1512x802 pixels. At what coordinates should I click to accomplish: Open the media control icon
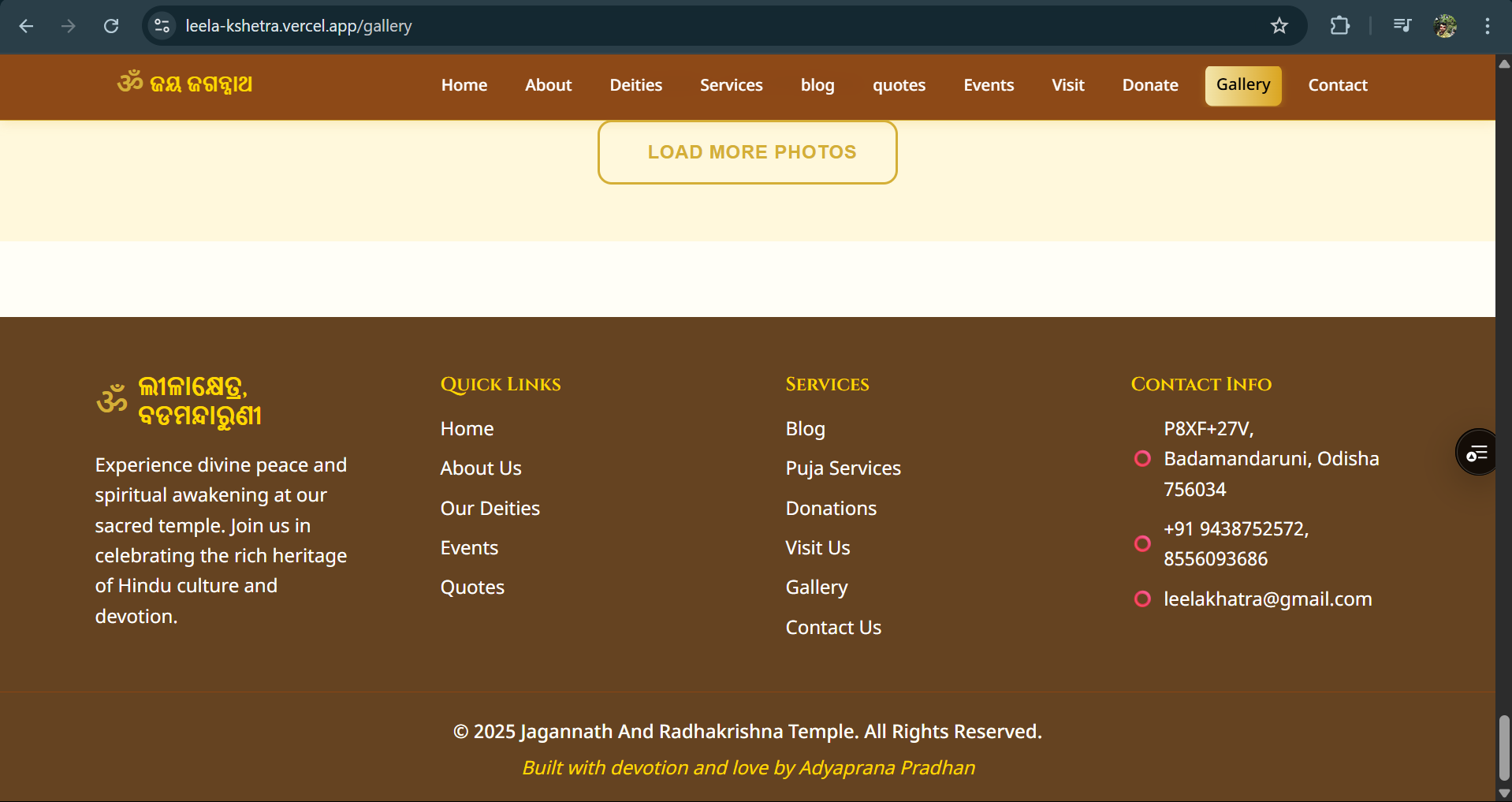click(1402, 26)
